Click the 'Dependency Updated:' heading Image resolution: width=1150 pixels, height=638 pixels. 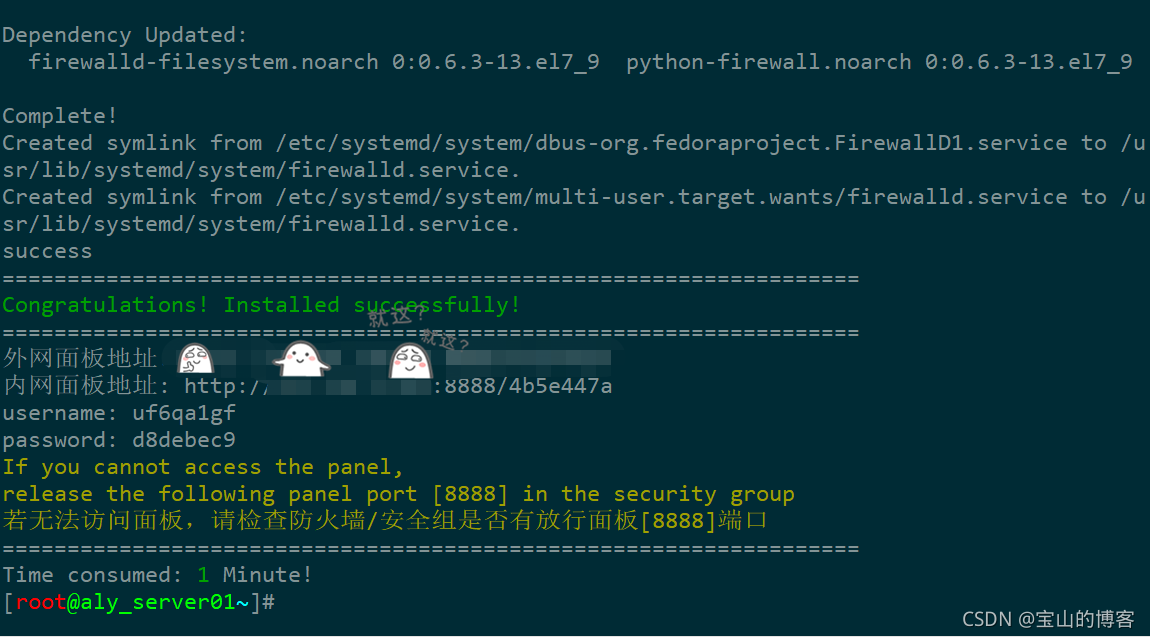124,35
